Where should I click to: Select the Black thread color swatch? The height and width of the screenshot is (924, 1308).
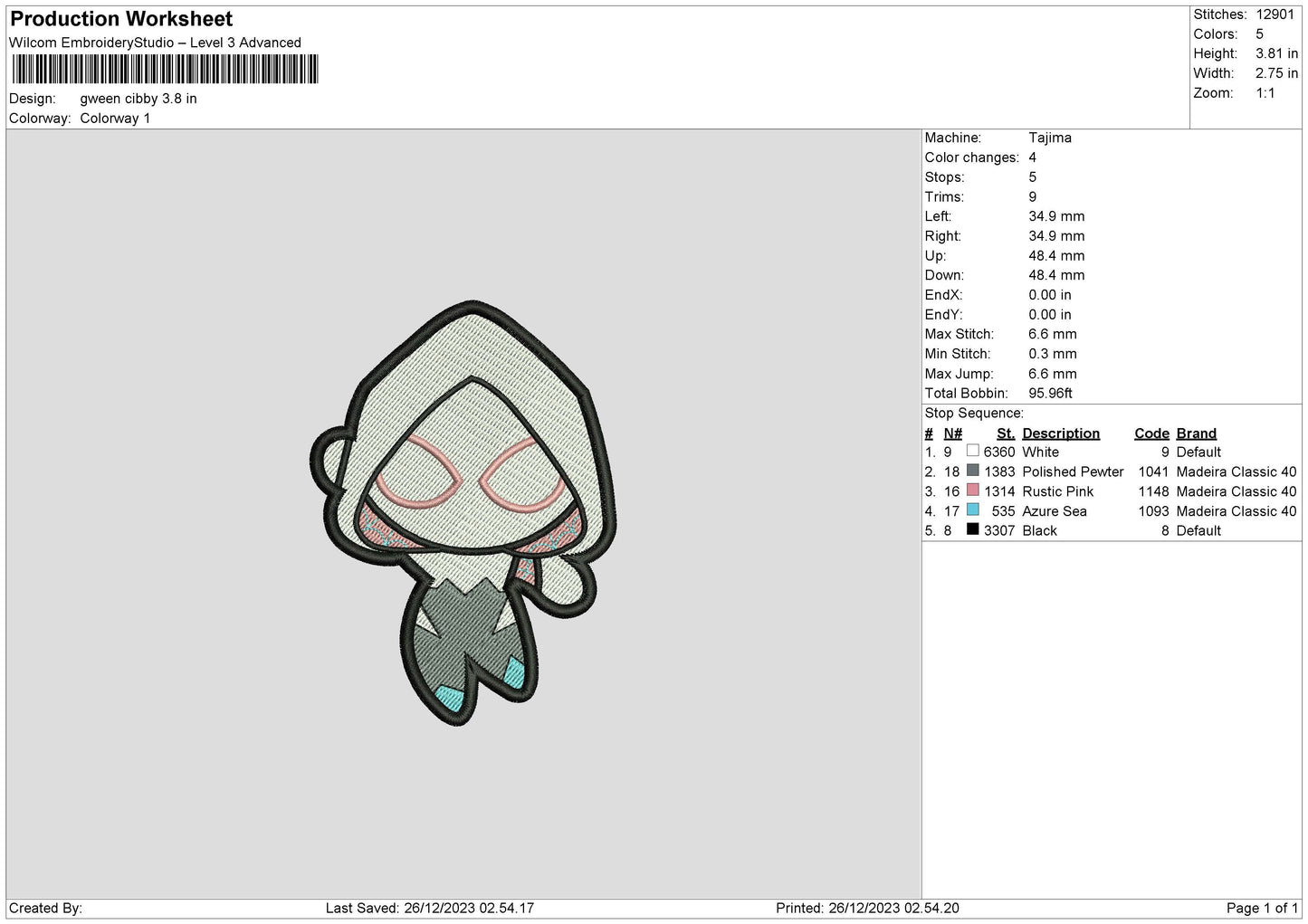pyautogui.click(x=973, y=529)
